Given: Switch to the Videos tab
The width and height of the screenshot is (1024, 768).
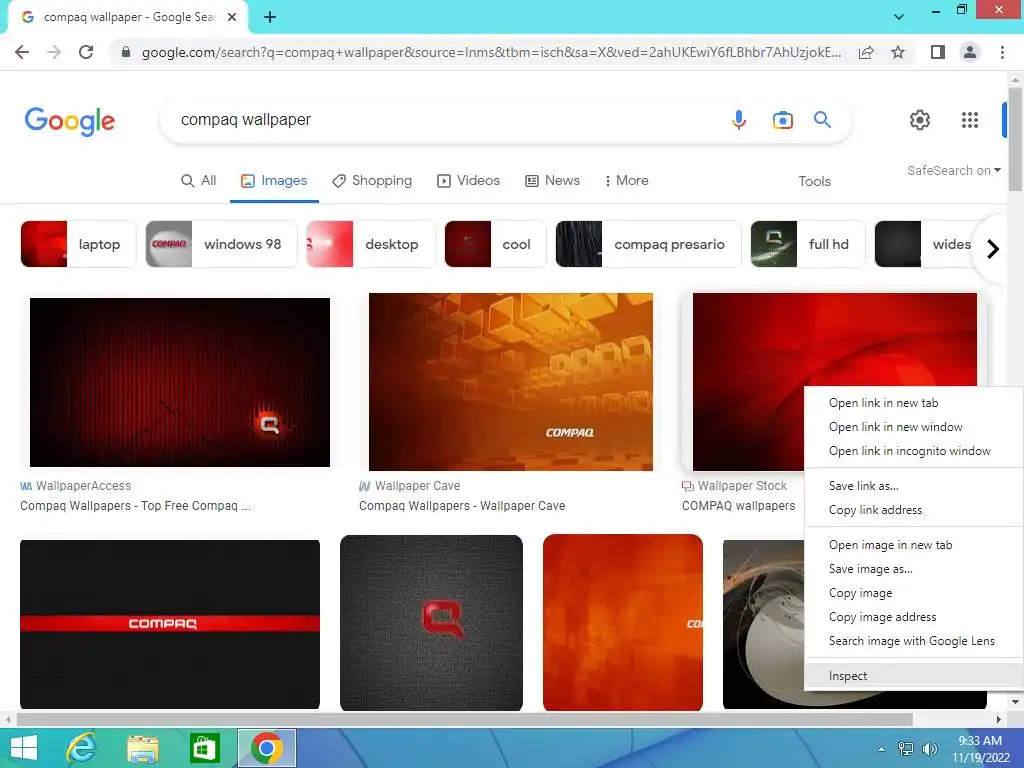Looking at the screenshot, I should click(x=468, y=180).
